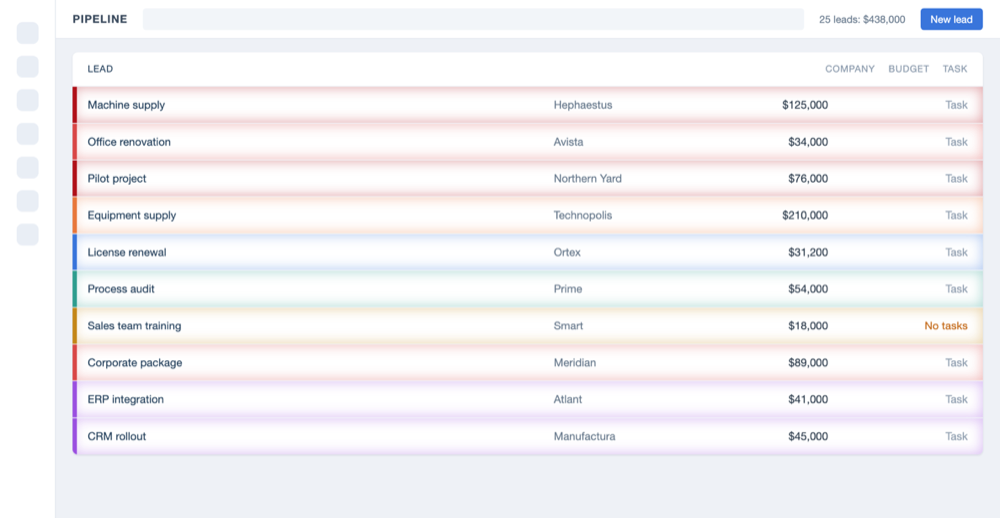
Task: Click the $41,000 budget value
Action: (808, 399)
